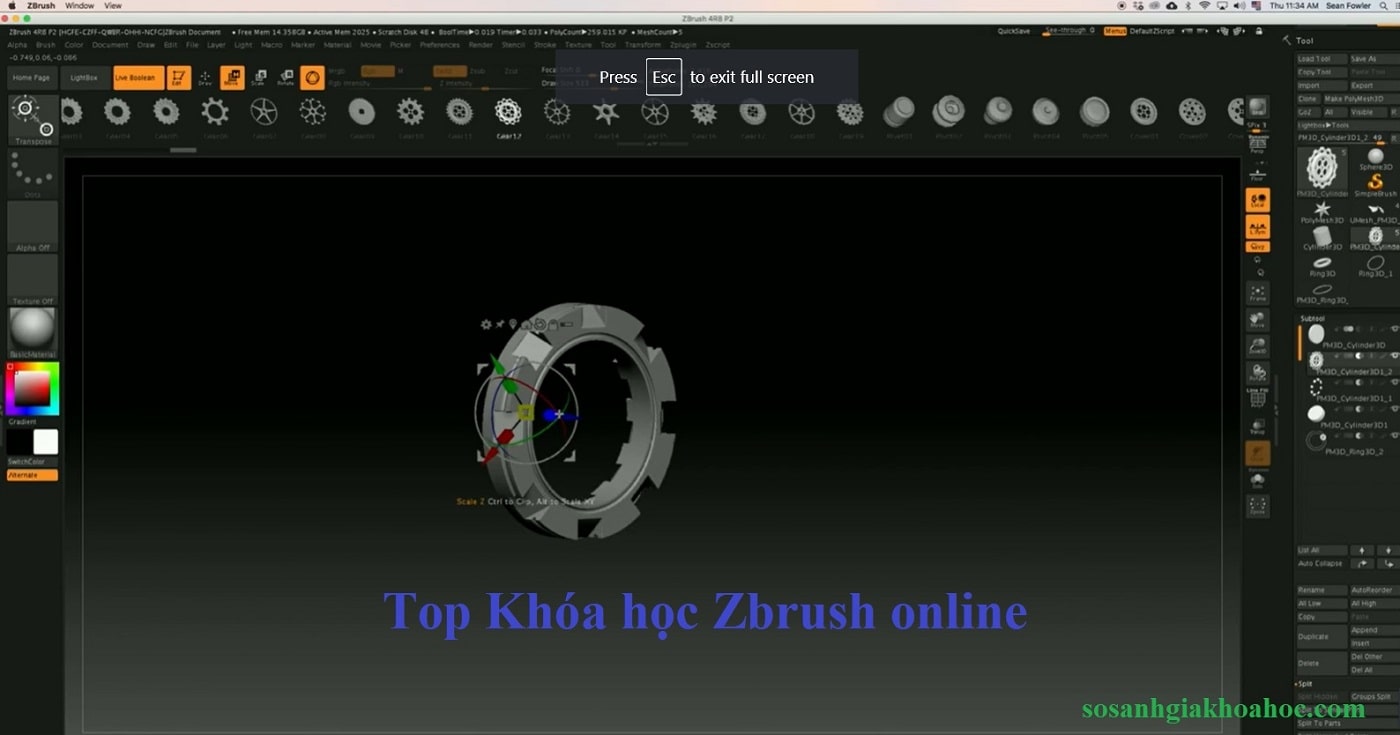Toggle Edit mode next to Live Boolean
The height and width of the screenshot is (735, 1400).
click(x=177, y=77)
